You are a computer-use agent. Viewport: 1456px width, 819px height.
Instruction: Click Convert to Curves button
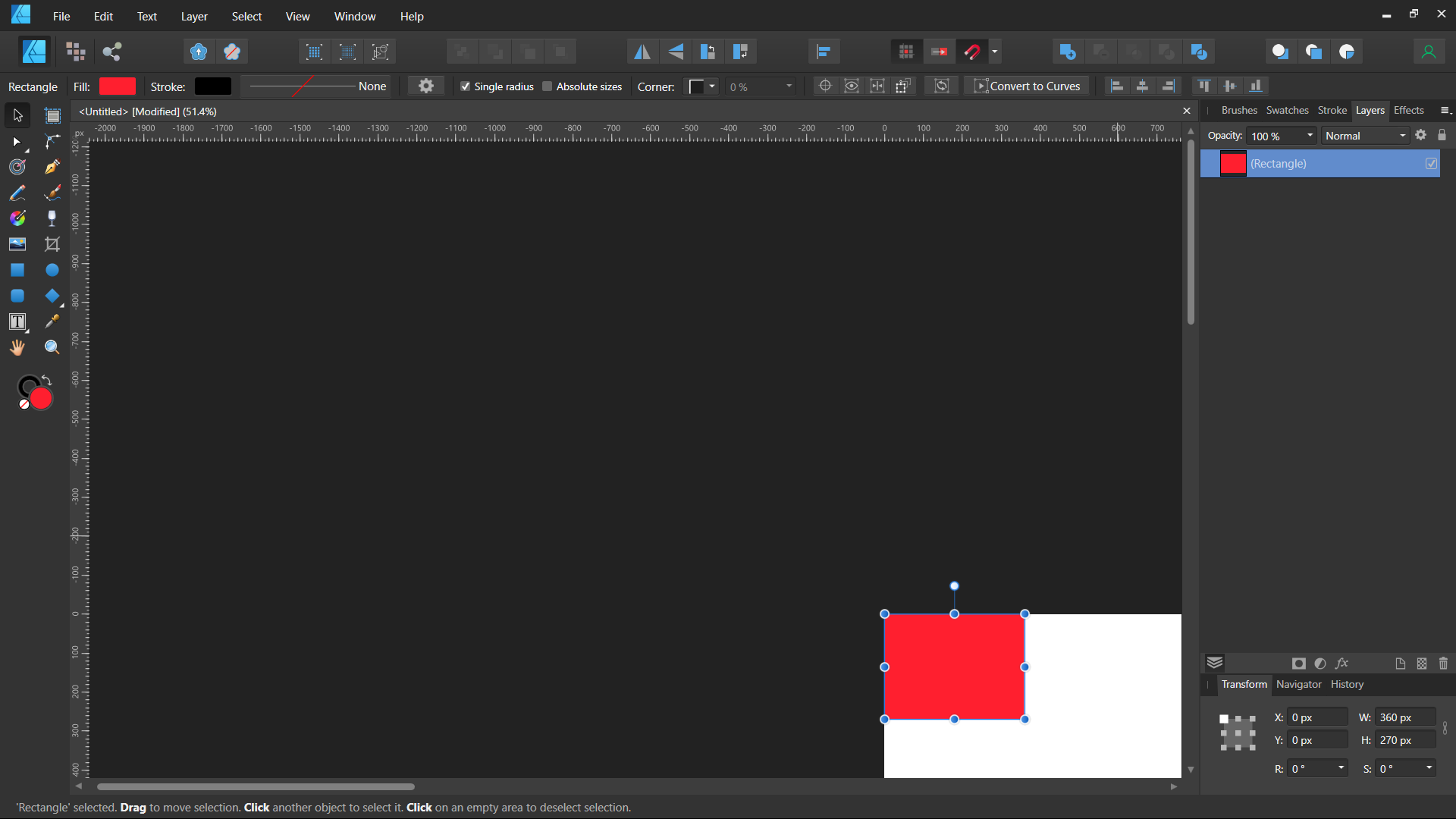click(x=1027, y=86)
